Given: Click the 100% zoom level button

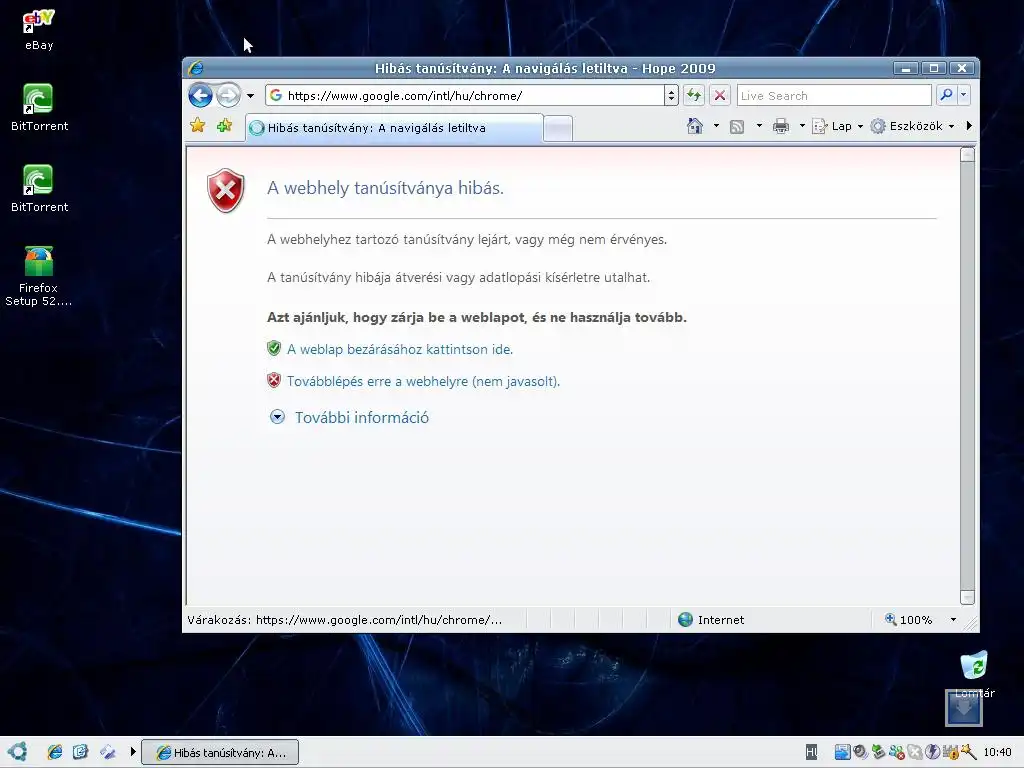Looking at the screenshot, I should click(908, 620).
